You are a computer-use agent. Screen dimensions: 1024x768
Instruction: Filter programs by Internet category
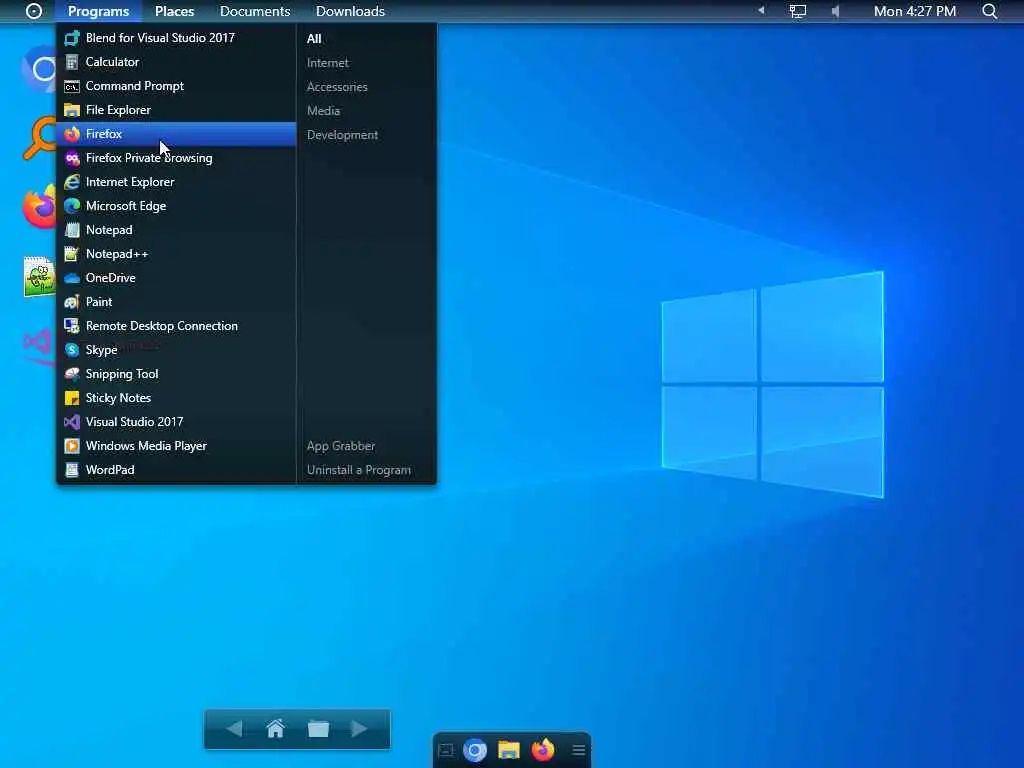click(x=327, y=63)
